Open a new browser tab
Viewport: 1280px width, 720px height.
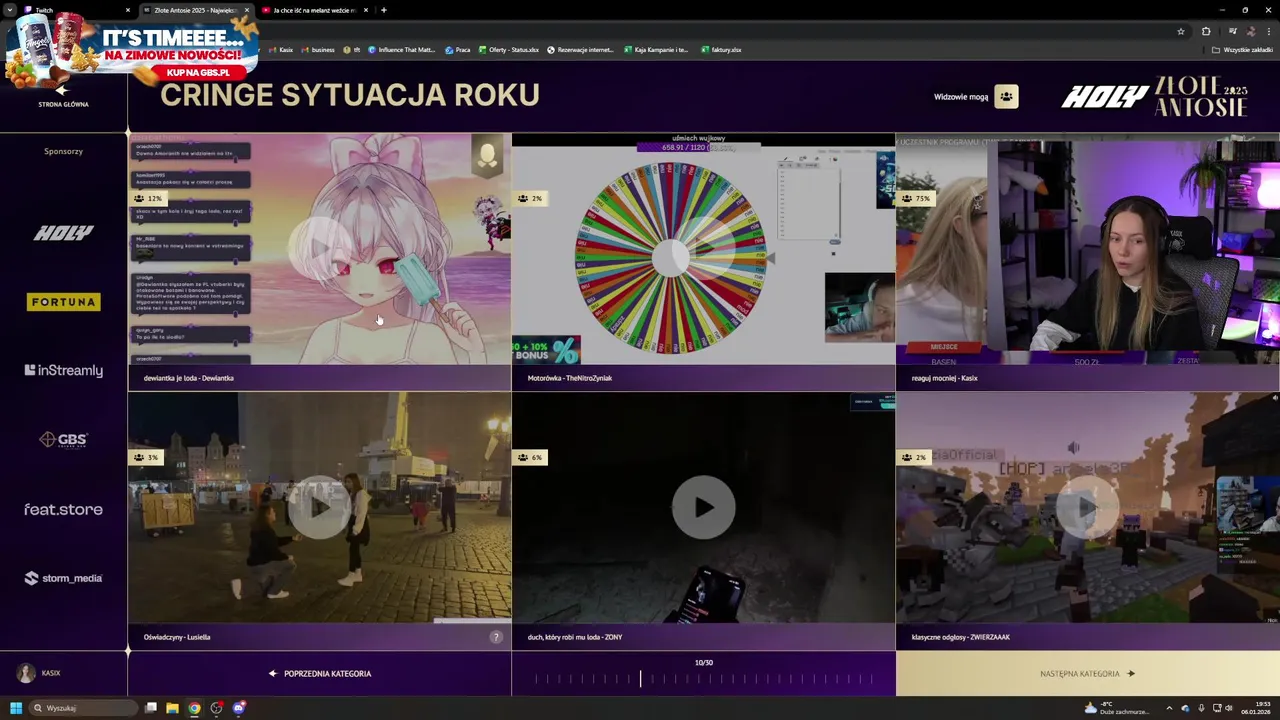tap(384, 10)
